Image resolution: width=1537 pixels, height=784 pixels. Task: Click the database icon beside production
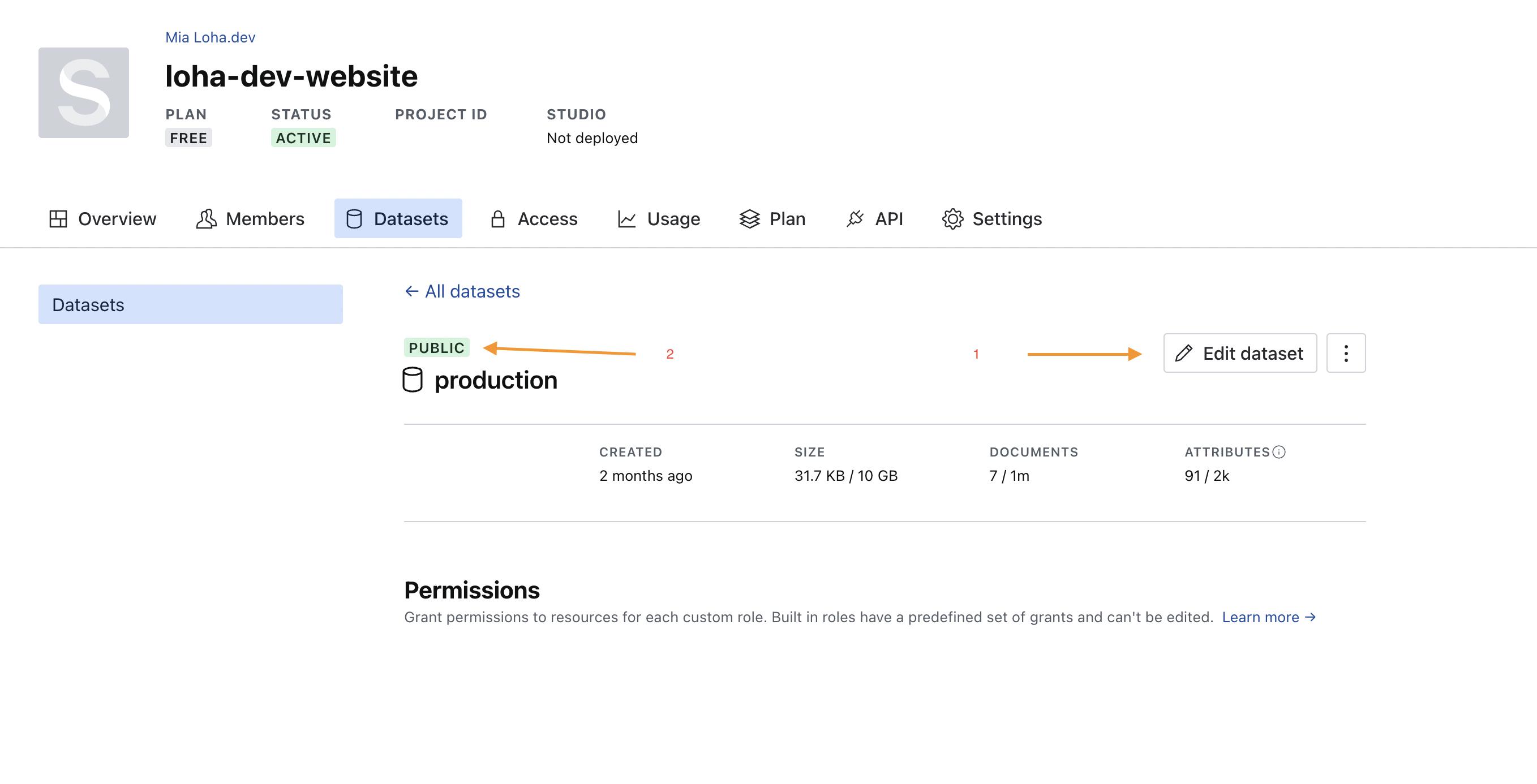413,380
